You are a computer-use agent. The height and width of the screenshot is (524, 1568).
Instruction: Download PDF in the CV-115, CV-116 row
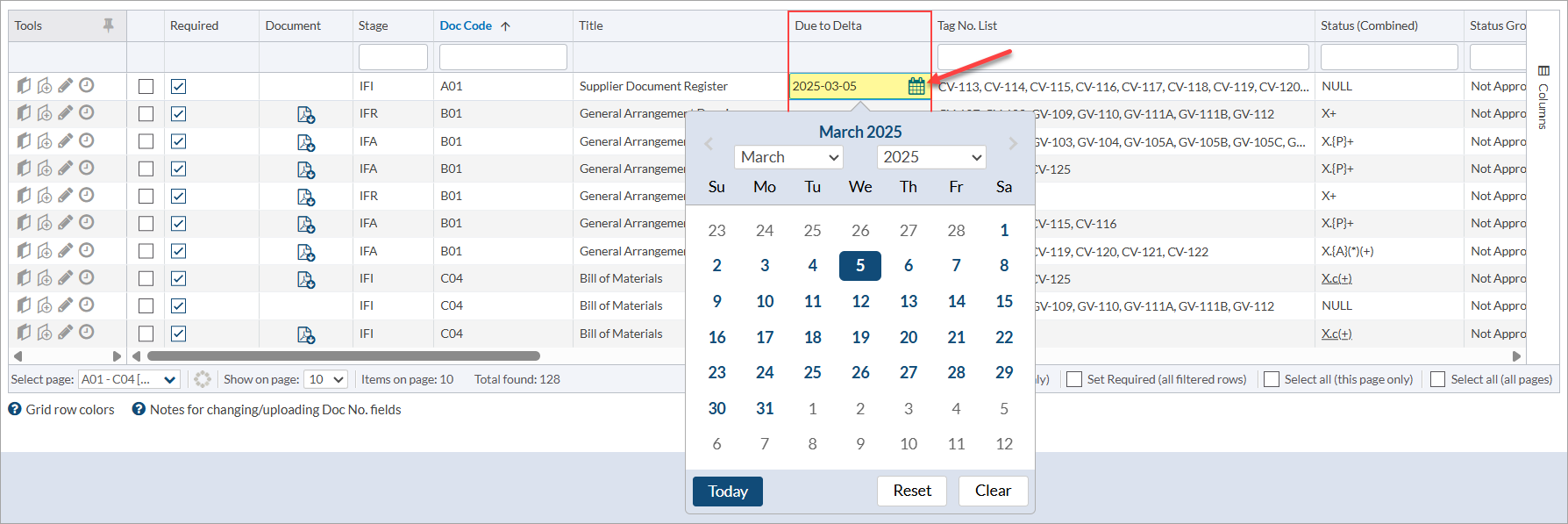coord(306,225)
